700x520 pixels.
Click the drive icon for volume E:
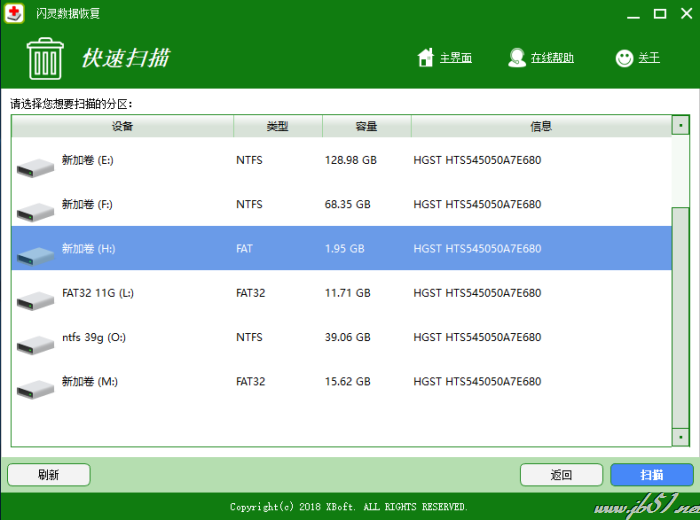35,167
